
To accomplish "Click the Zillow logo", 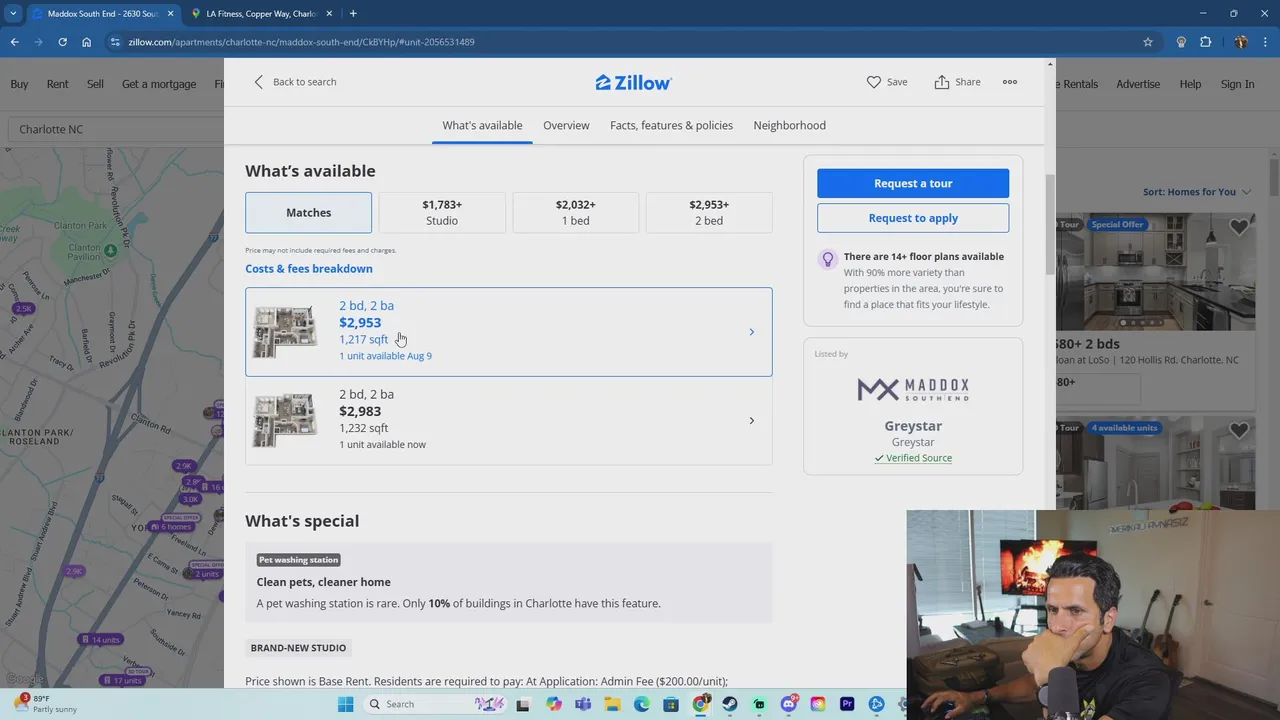I will click(x=634, y=82).
